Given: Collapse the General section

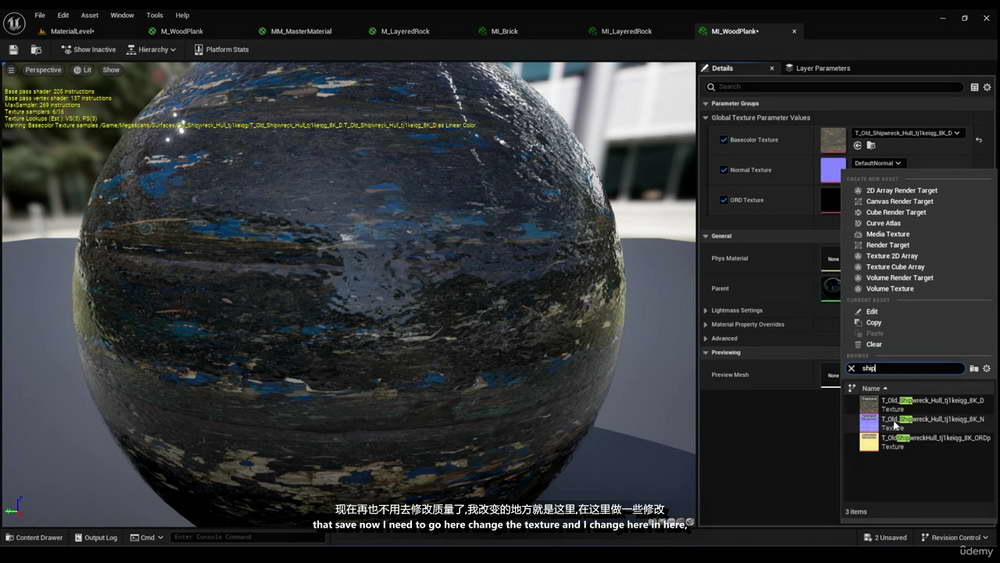Looking at the screenshot, I should (706, 236).
